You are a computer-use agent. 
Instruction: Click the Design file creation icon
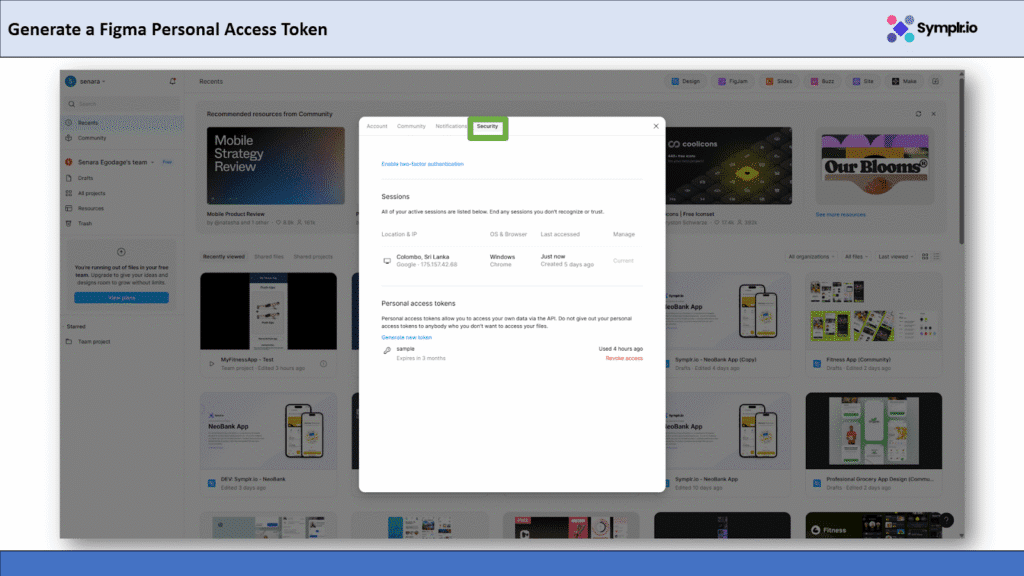tap(676, 81)
